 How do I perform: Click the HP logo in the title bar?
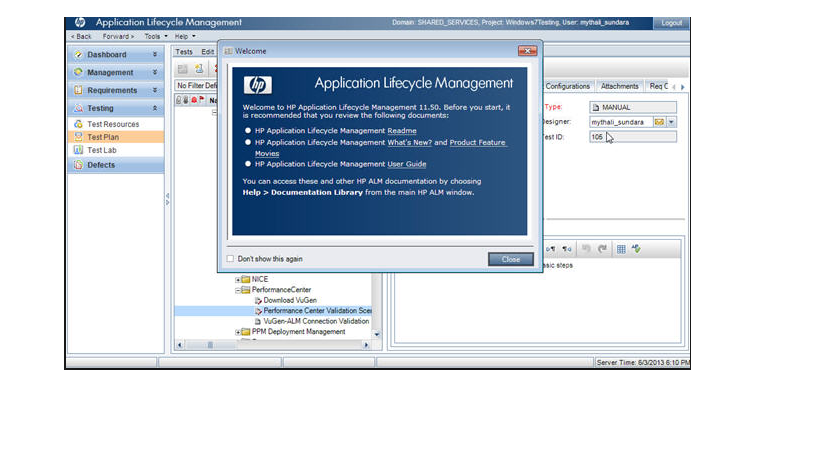tap(80, 22)
